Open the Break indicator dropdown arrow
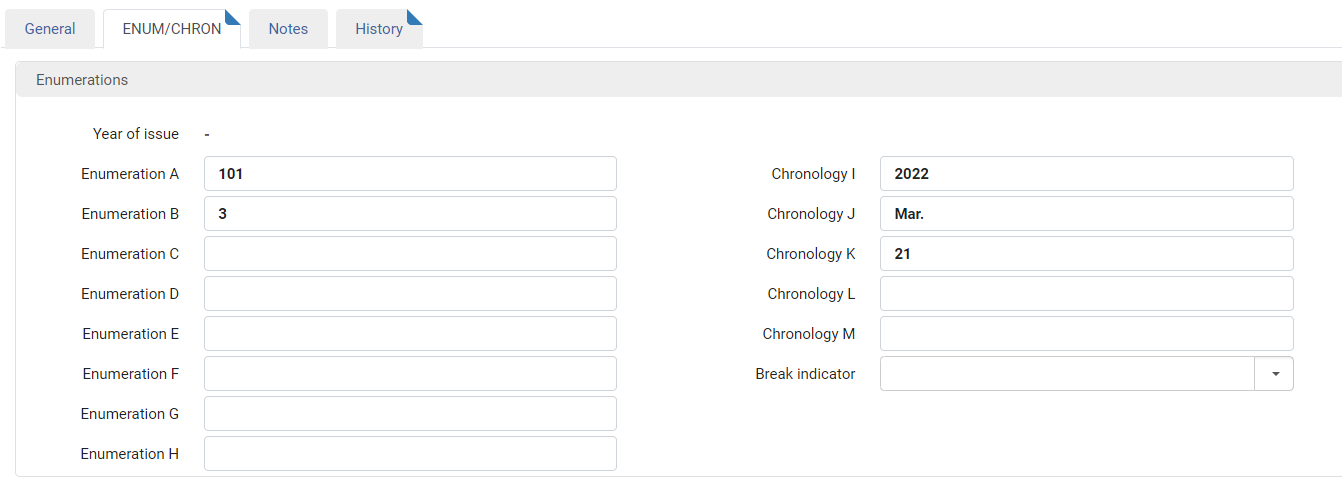This screenshot has height=487, width=1342. [1274, 374]
